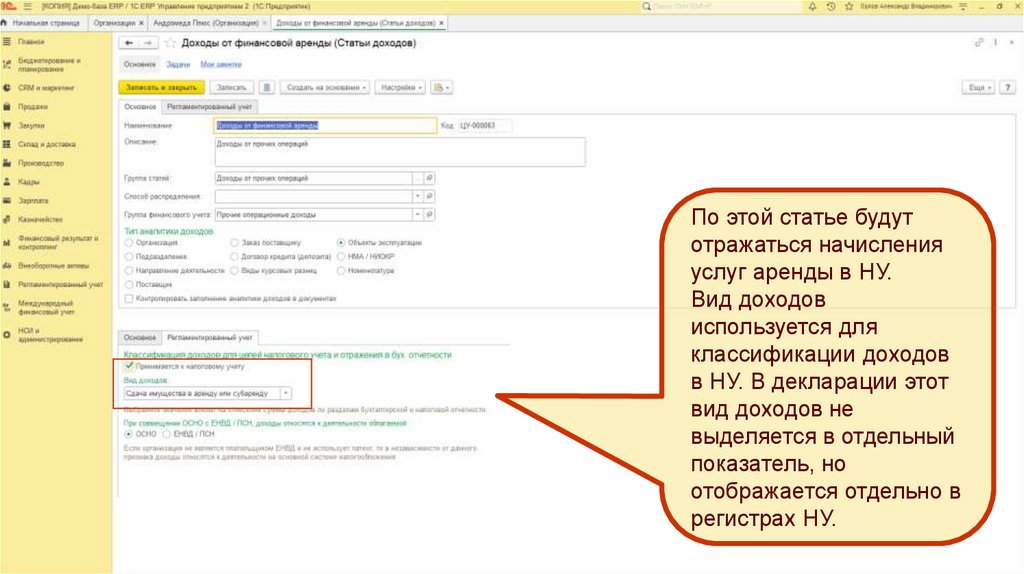Open Способ распределения linked item icon
This screenshot has width=1024, height=574.
[429, 197]
